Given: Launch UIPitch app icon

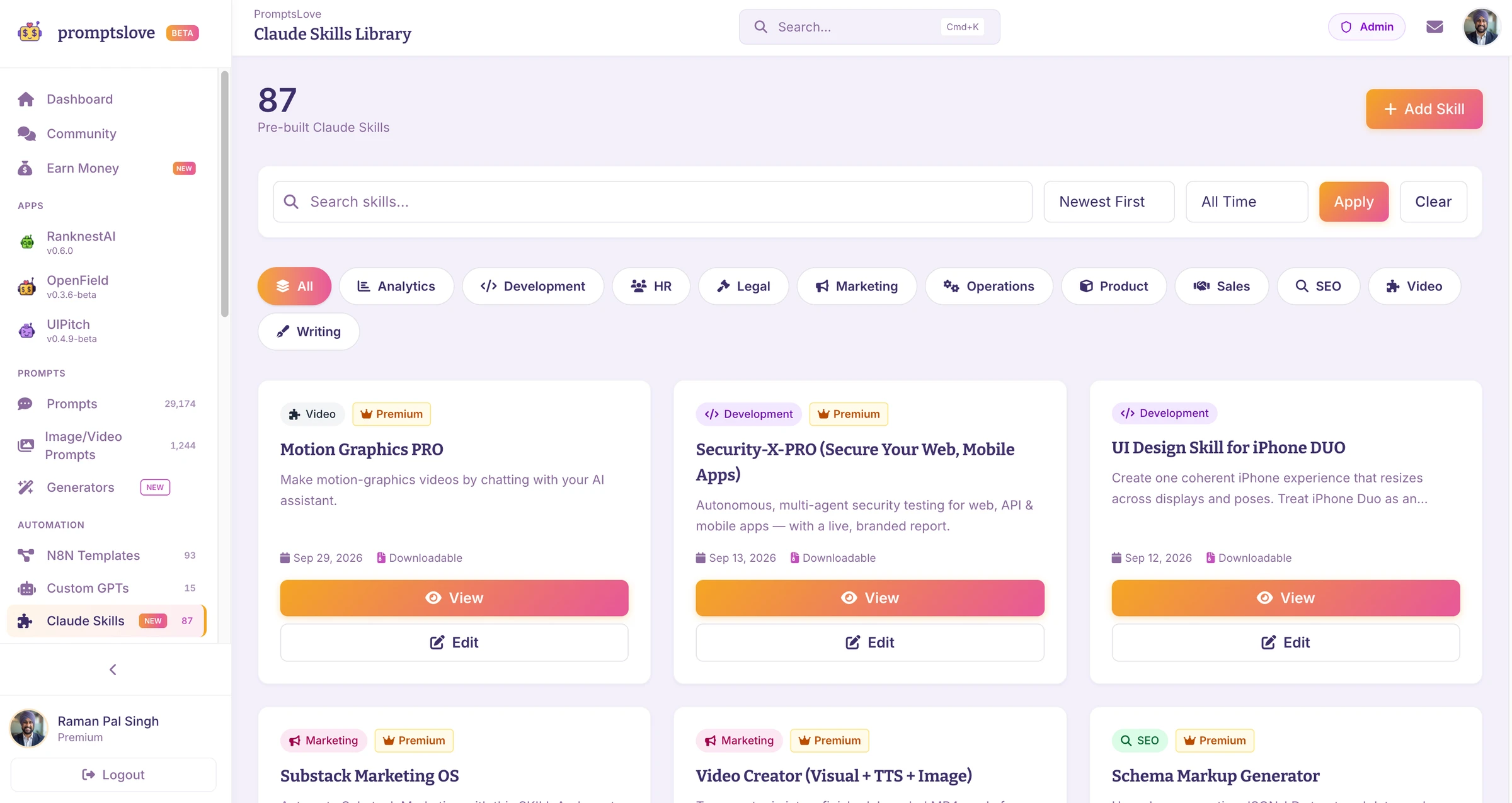Looking at the screenshot, I should [26, 330].
